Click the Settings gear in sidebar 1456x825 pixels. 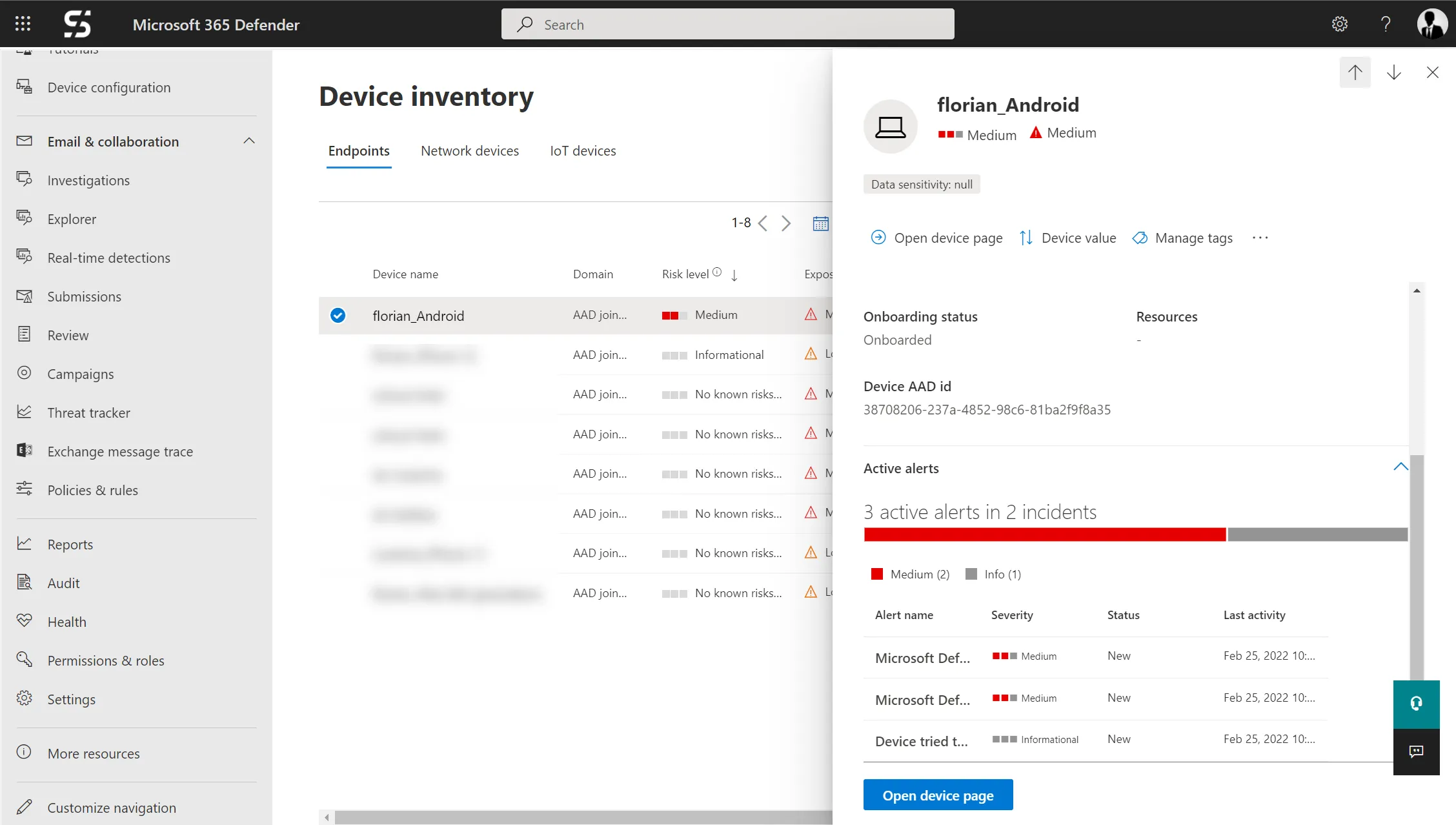pos(25,698)
